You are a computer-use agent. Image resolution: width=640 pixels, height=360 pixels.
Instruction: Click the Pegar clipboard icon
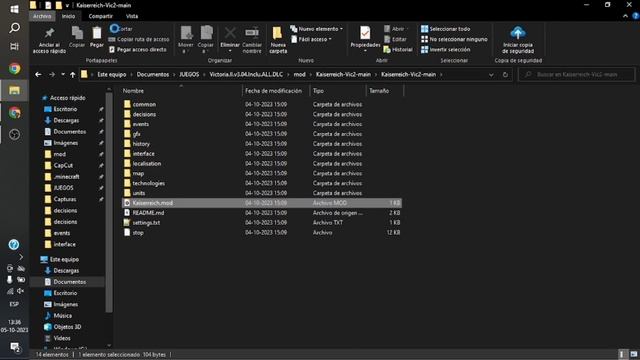[97, 37]
